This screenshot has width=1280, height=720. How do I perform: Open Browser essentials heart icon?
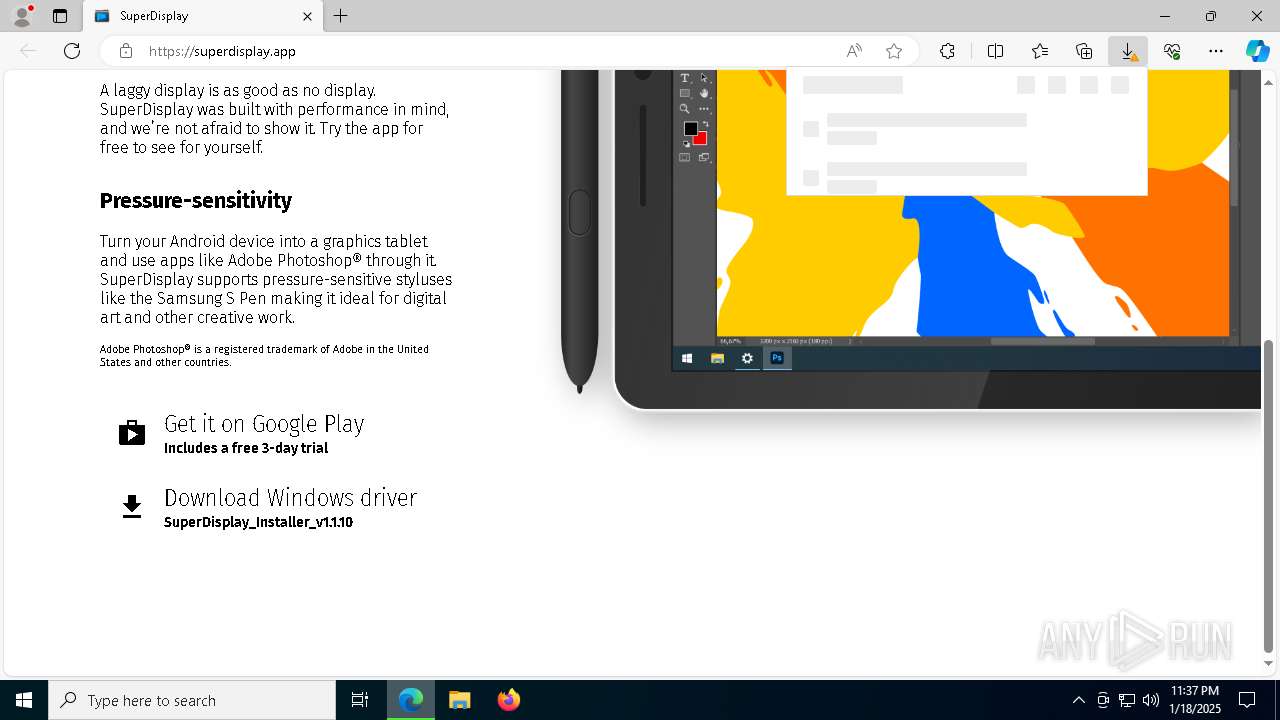(x=1172, y=51)
